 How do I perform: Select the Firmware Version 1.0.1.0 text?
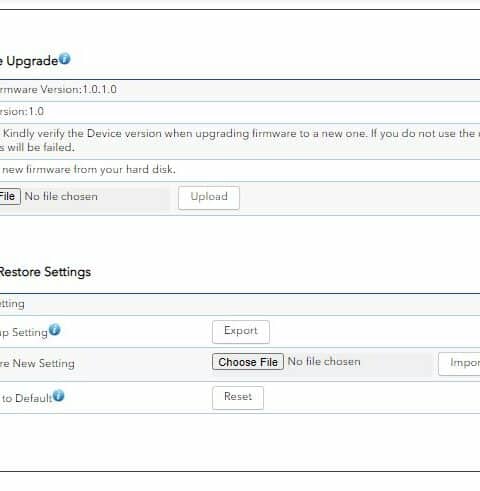tap(58, 89)
